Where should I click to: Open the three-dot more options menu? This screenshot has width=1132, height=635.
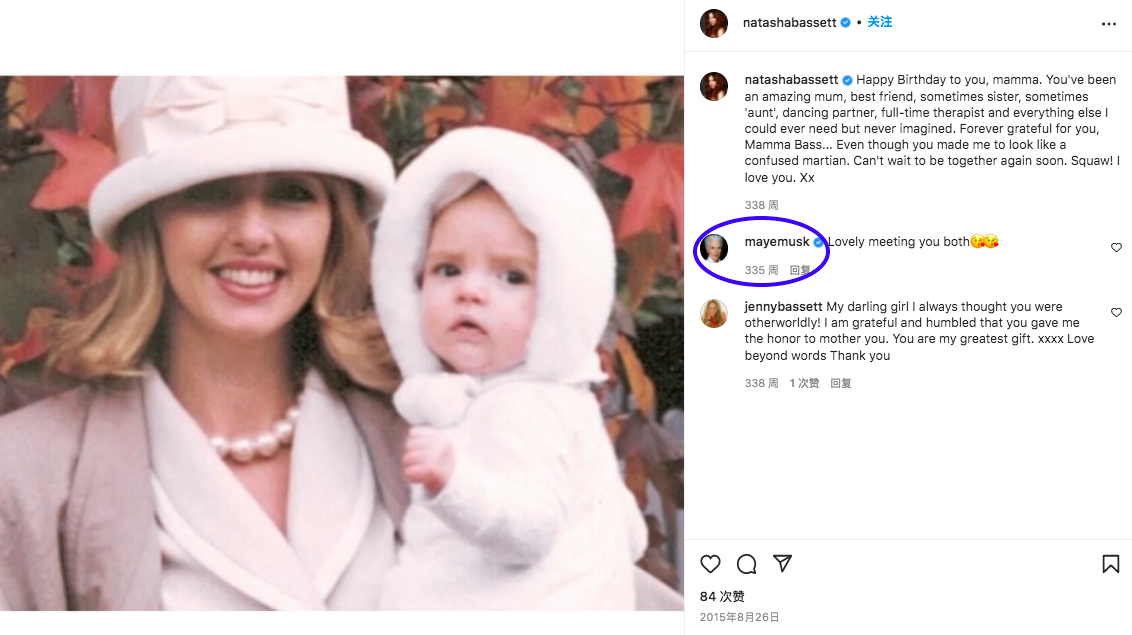(x=1108, y=24)
